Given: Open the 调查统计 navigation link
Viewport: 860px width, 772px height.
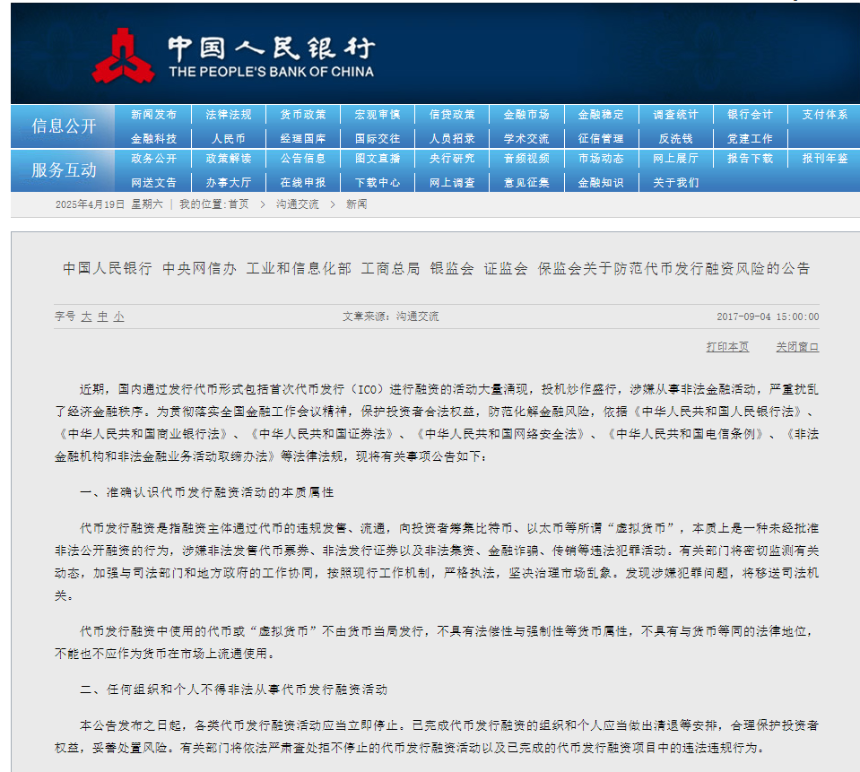Looking at the screenshot, I should point(676,115).
